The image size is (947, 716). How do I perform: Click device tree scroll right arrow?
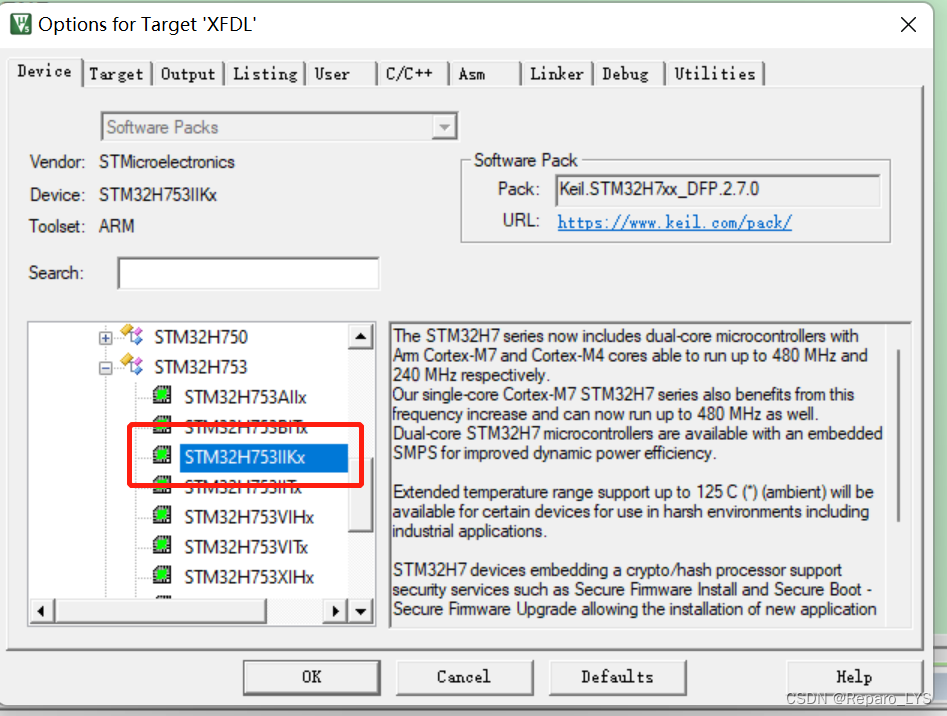click(336, 612)
